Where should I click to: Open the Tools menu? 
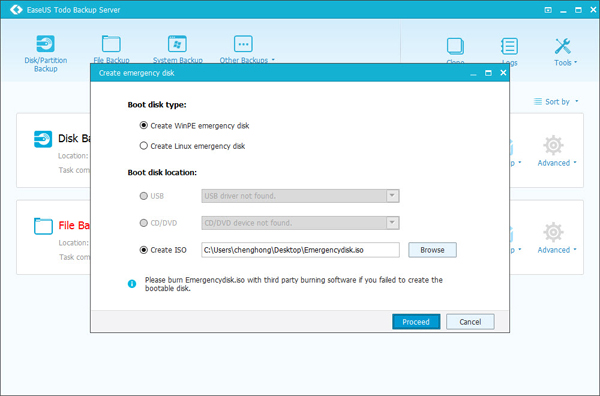click(x=565, y=52)
